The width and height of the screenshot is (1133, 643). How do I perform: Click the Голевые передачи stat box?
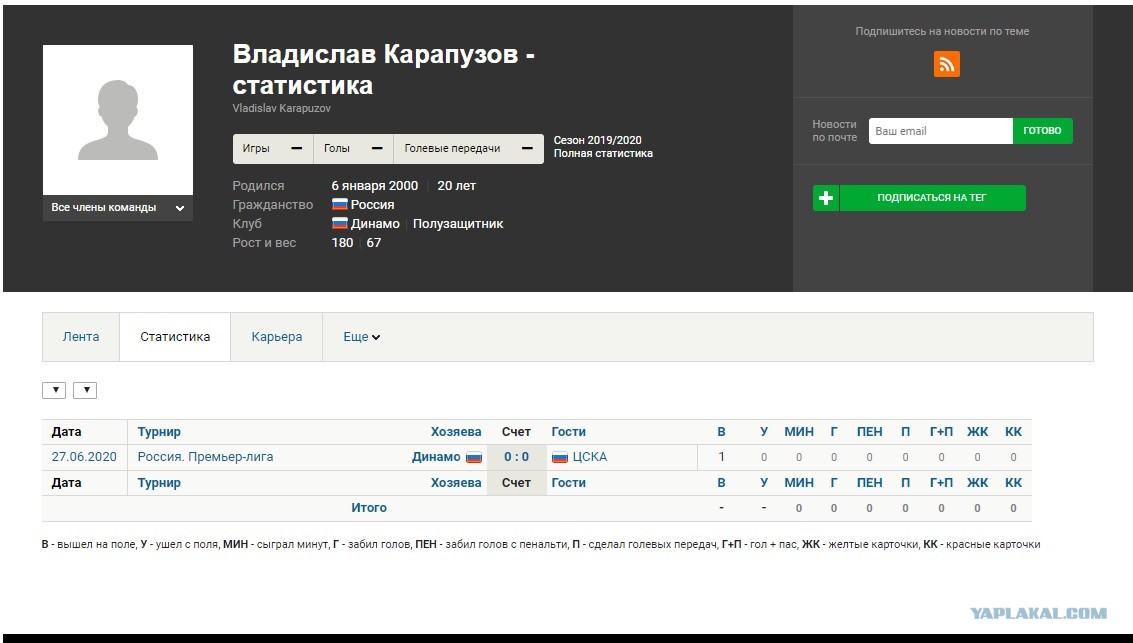(x=469, y=149)
